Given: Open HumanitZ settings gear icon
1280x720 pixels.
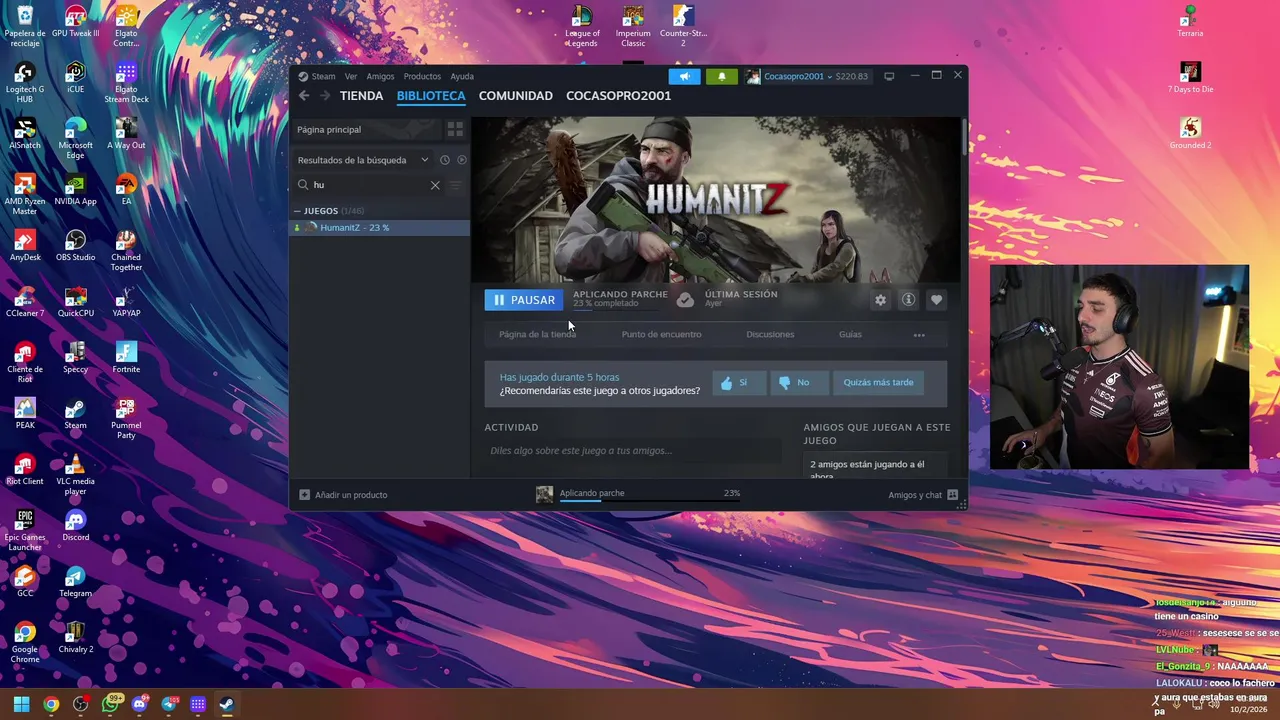Looking at the screenshot, I should pyautogui.click(x=880, y=300).
